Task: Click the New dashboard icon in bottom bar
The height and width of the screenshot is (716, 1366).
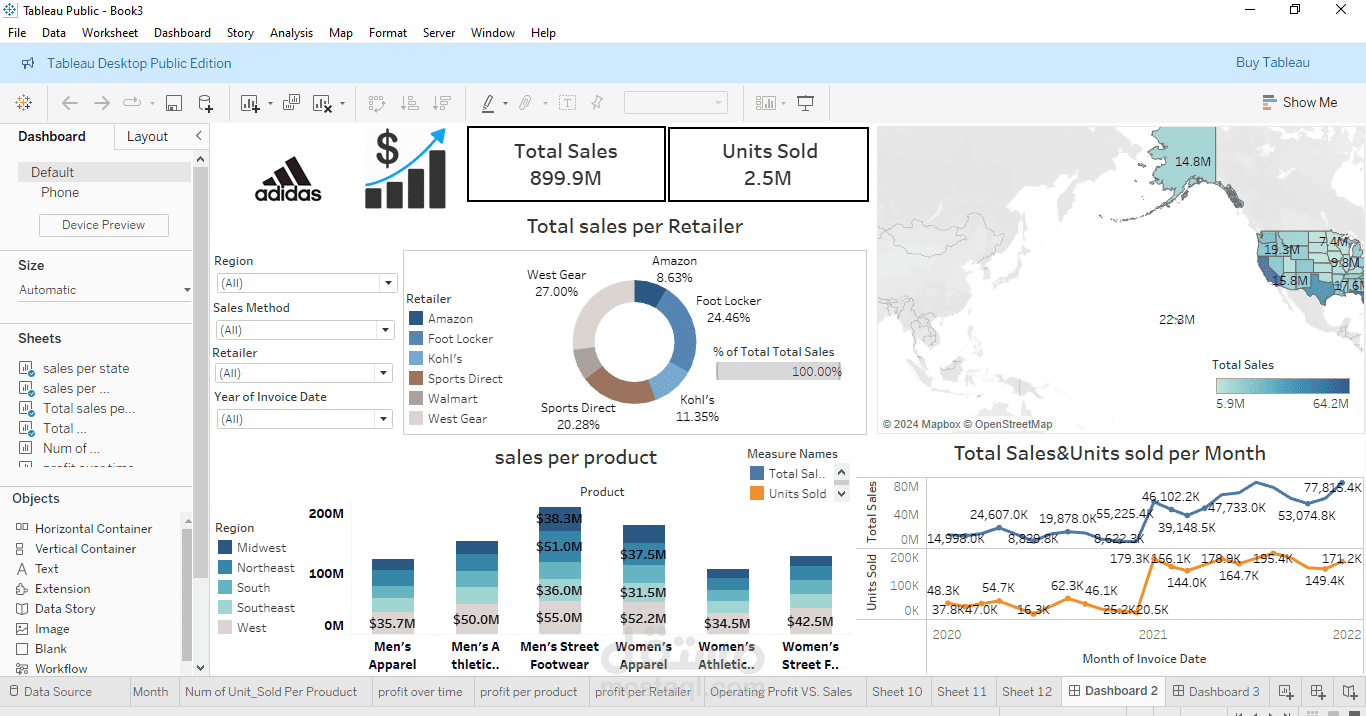Action: pyautogui.click(x=1318, y=691)
